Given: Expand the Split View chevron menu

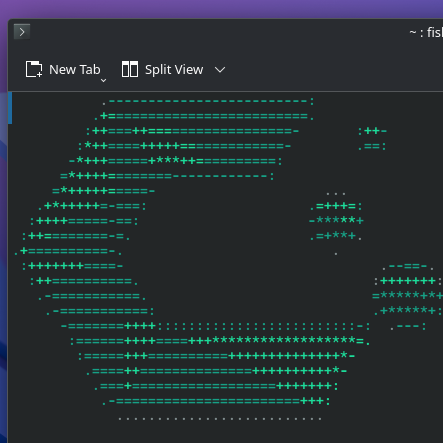Looking at the screenshot, I should click(x=220, y=70).
